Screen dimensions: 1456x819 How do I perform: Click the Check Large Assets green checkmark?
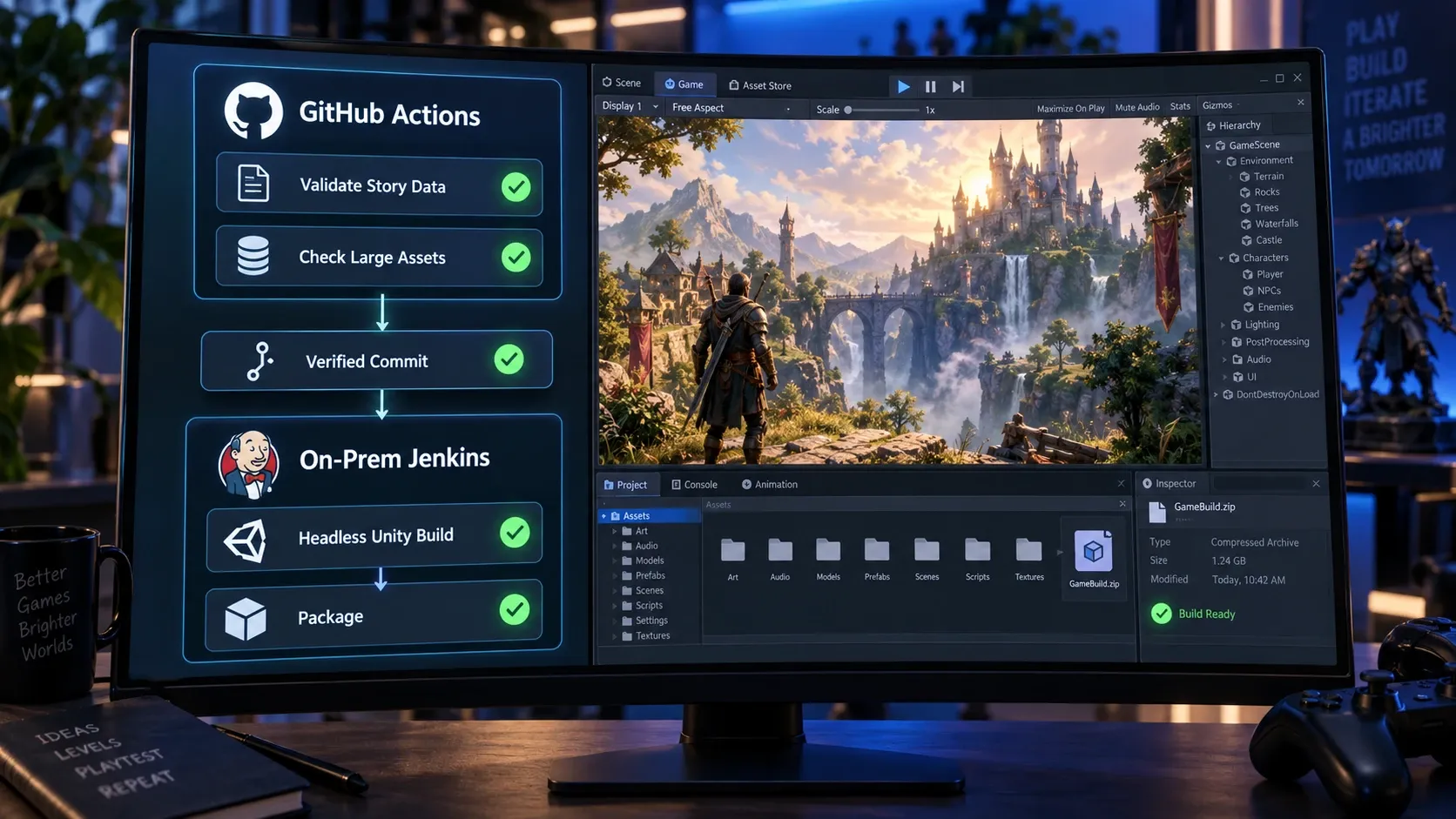516,257
